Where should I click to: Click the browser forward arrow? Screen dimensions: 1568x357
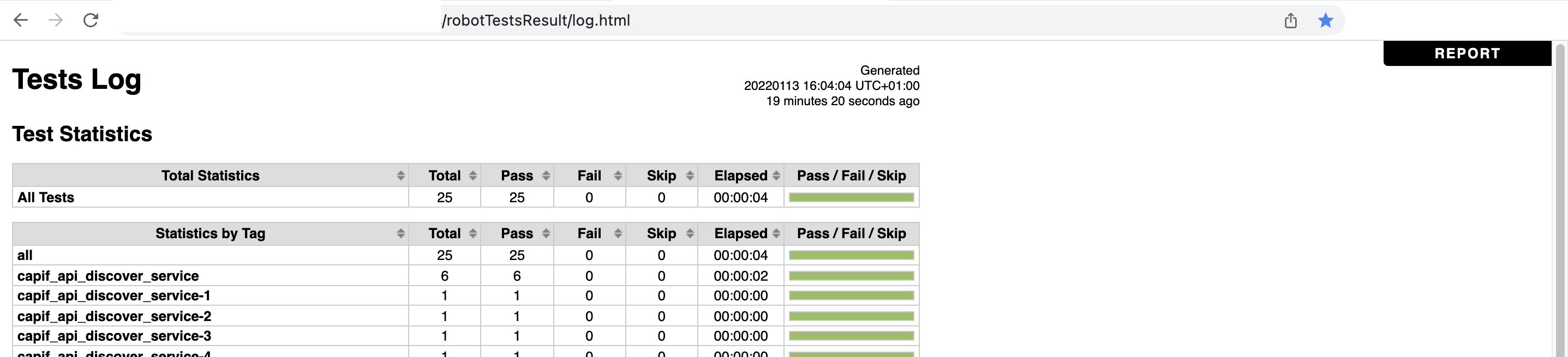tap(56, 20)
